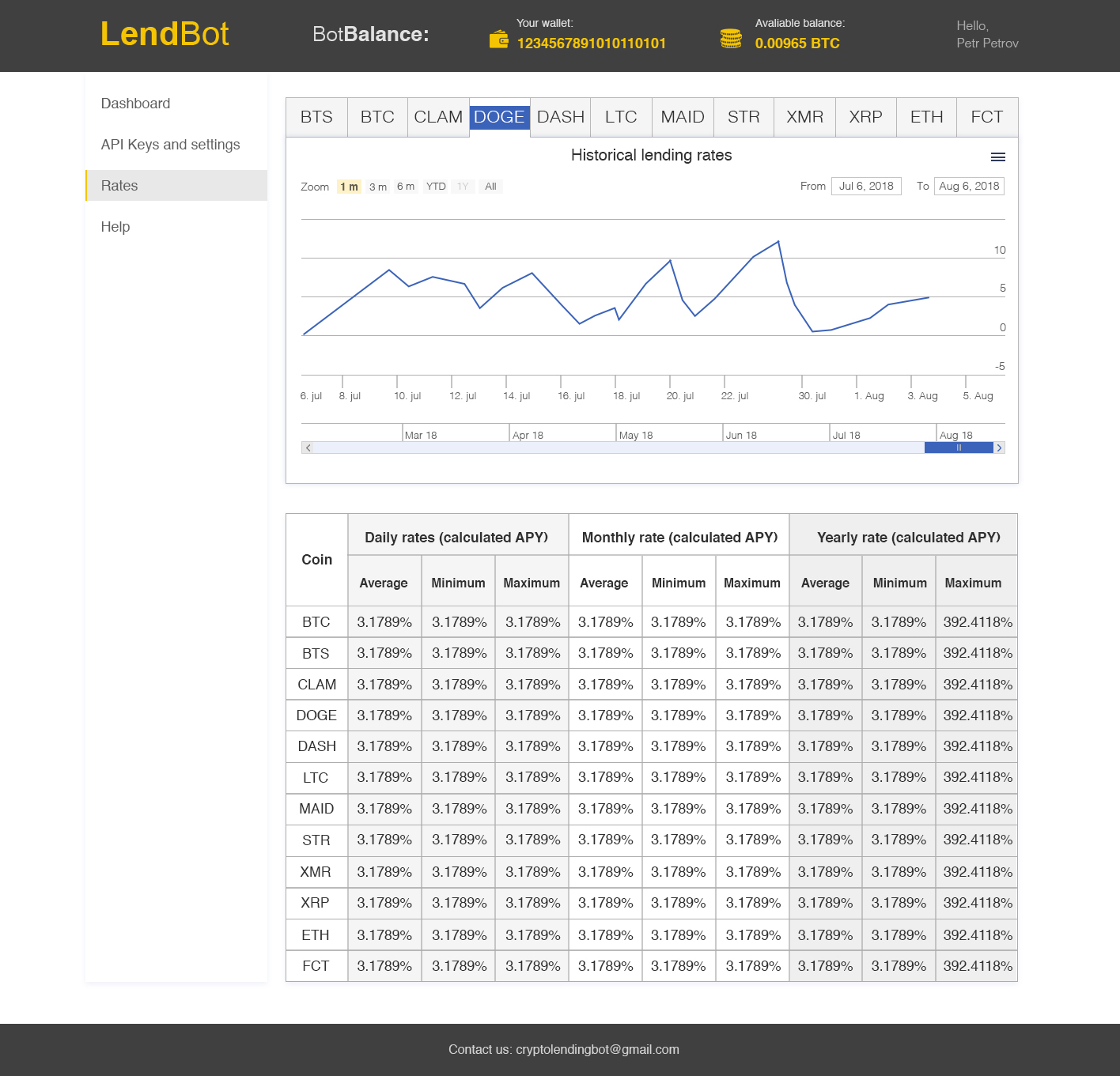Select the 3m zoom option
Image resolution: width=1120 pixels, height=1076 pixels.
click(x=377, y=187)
